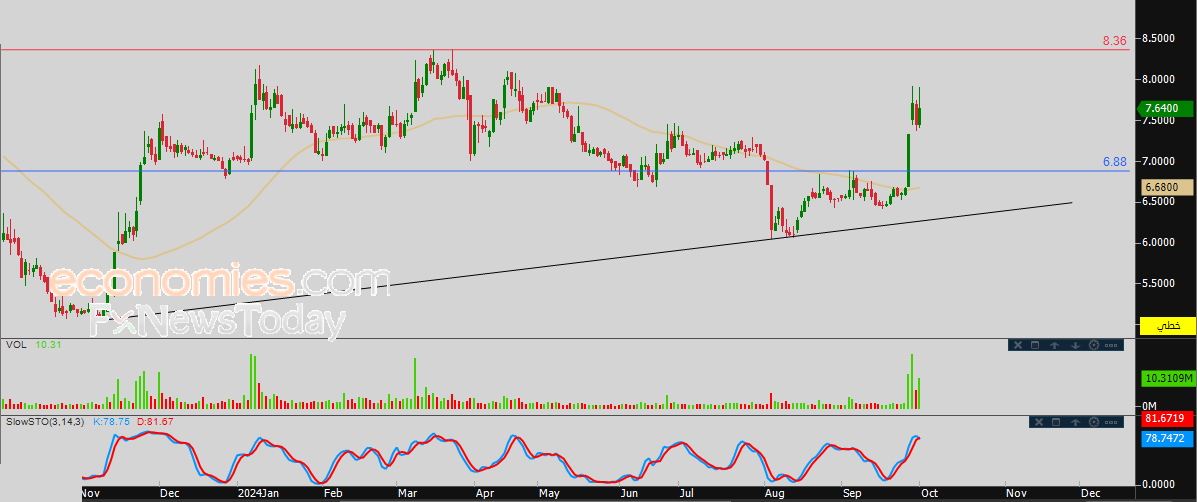Select the red horizontal resistance line

coord(565,50)
